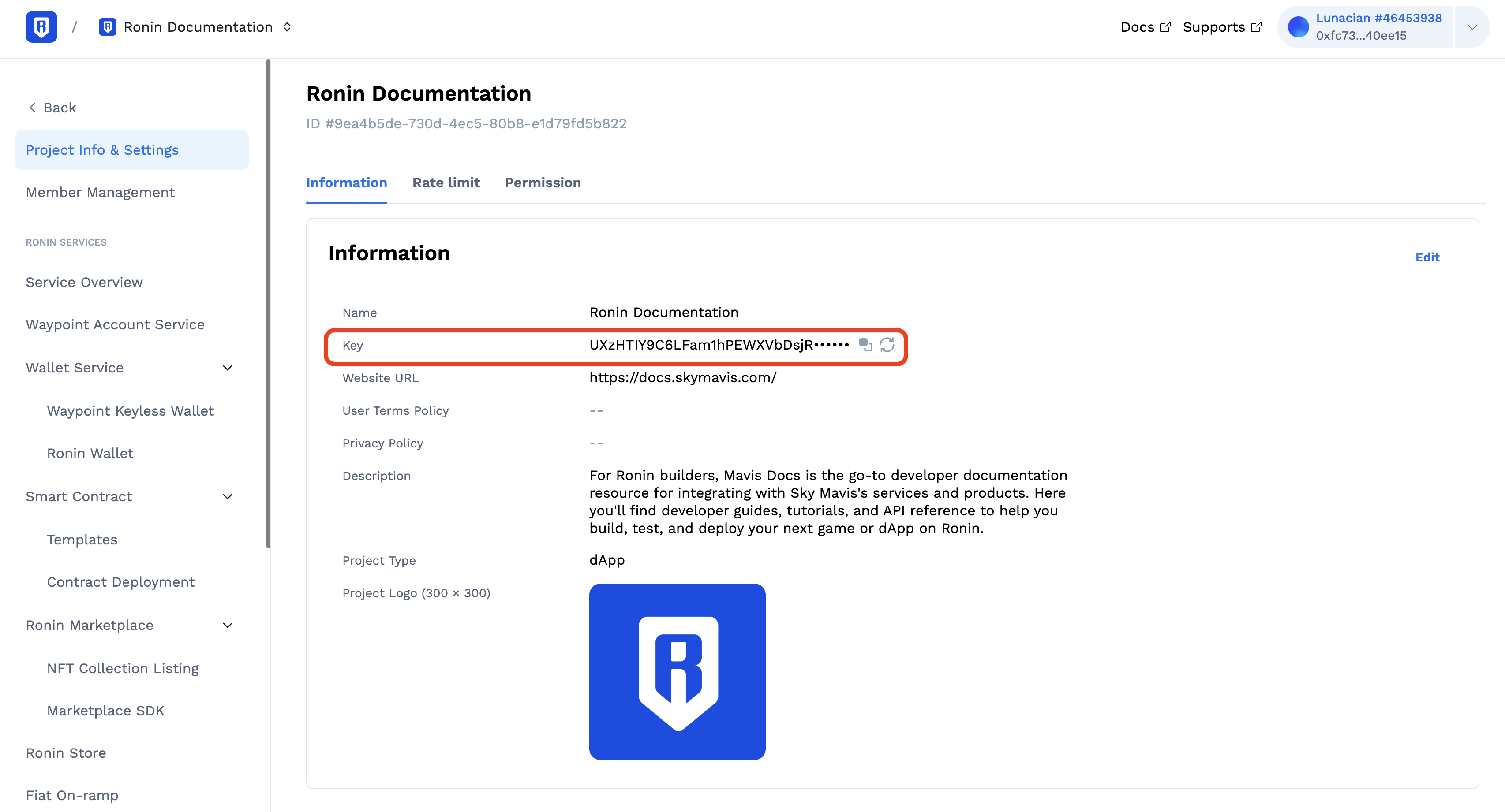1505x812 pixels.
Task: Click the sidebar vertical scrollbar
Action: coord(268,304)
